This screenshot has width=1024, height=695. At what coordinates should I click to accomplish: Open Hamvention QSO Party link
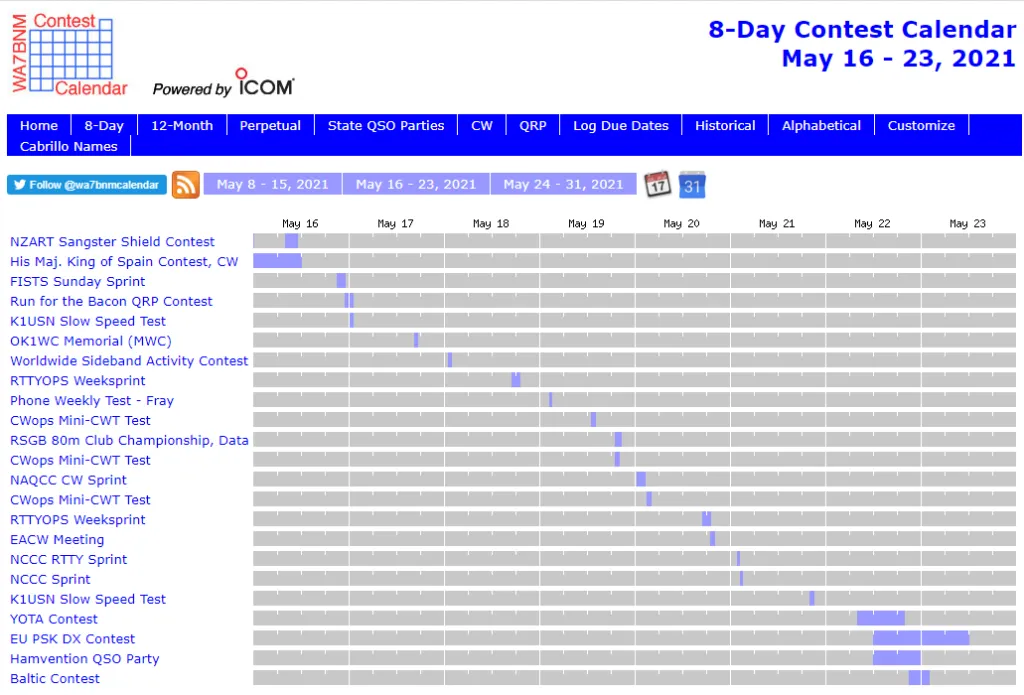[x=85, y=659]
